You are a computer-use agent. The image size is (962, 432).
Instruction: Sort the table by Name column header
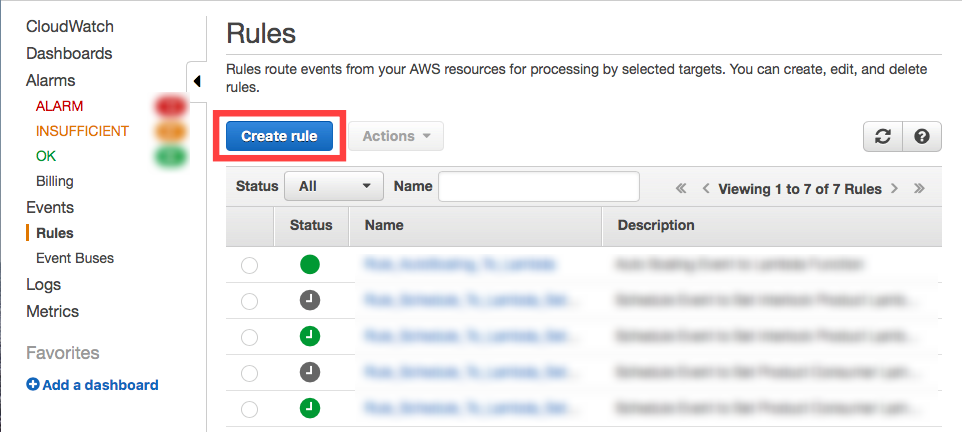pos(384,225)
